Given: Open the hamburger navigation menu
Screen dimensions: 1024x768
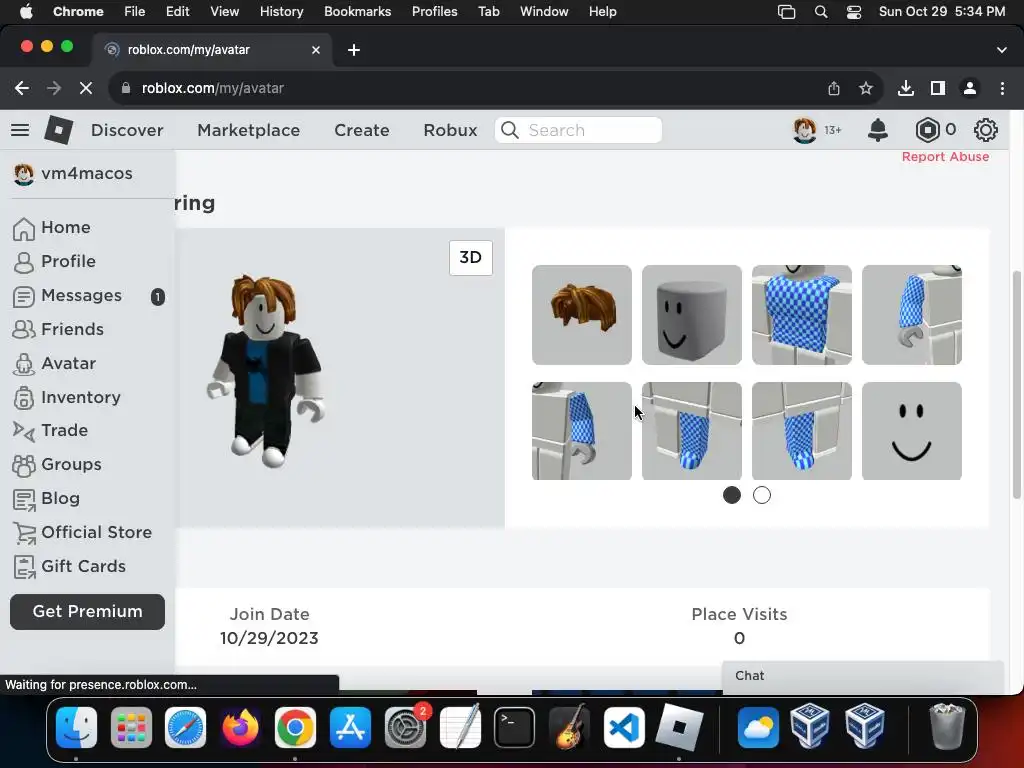Looking at the screenshot, I should pyautogui.click(x=20, y=130).
